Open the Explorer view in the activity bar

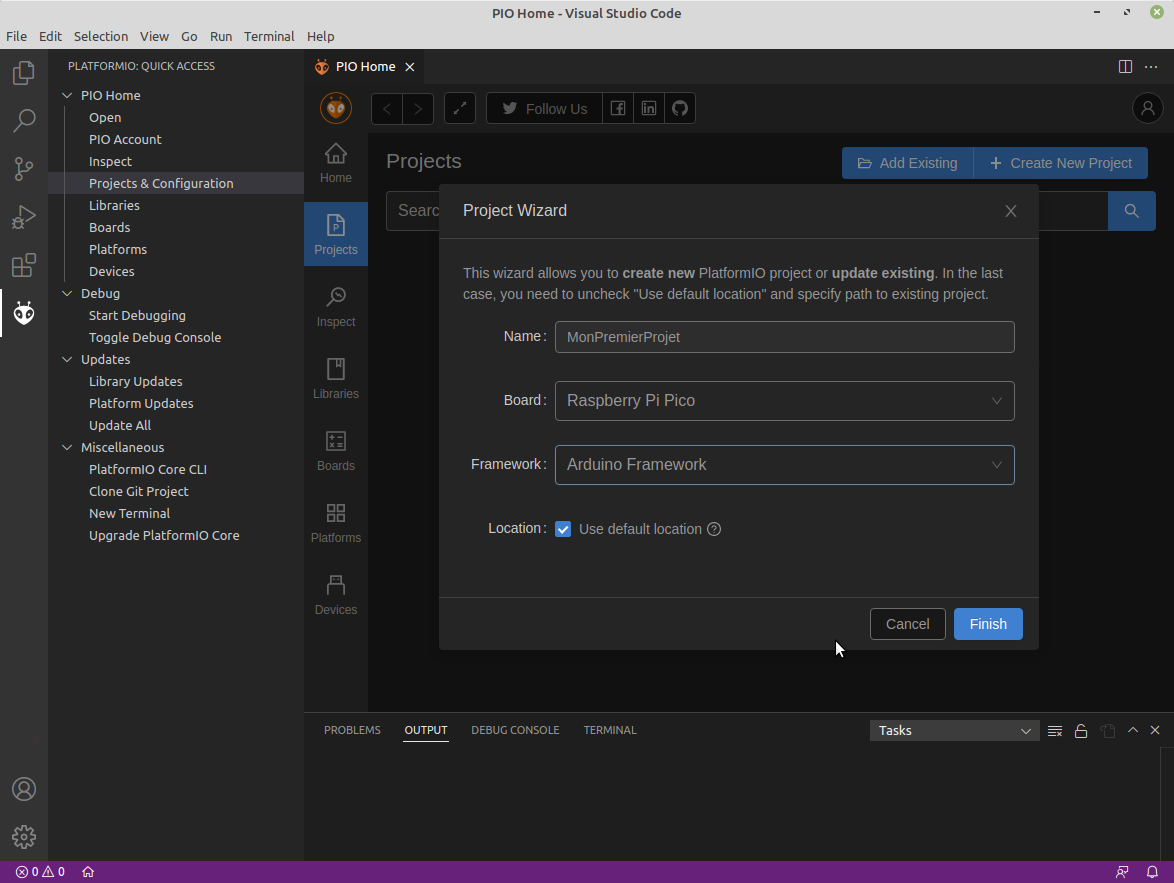click(x=24, y=73)
